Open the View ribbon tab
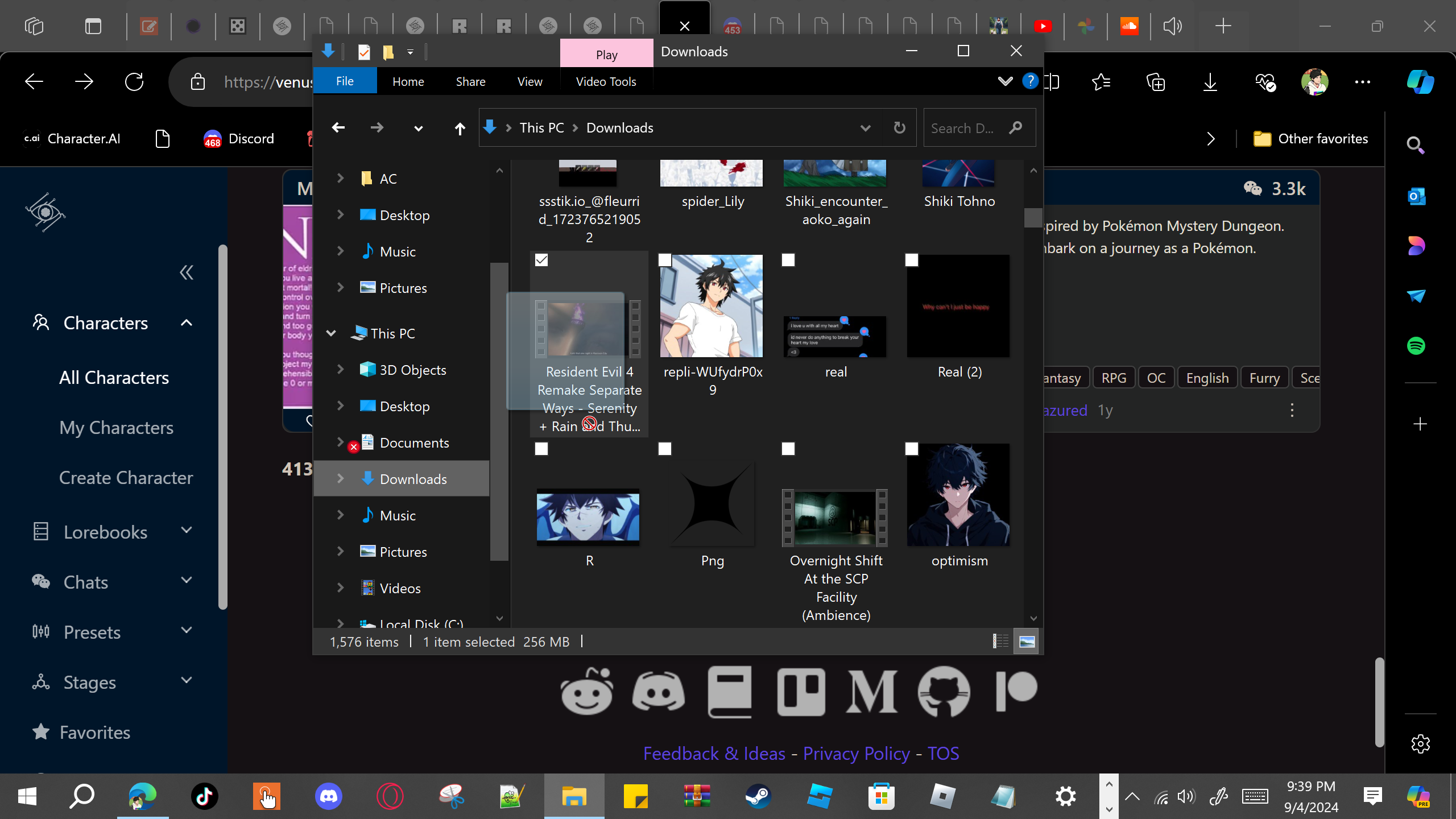The width and height of the screenshot is (1456, 819). (x=530, y=81)
